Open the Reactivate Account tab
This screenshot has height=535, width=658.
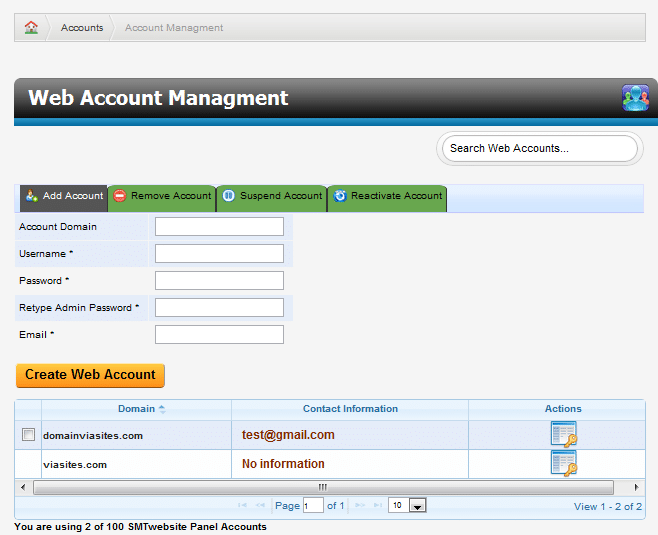[x=387, y=197]
